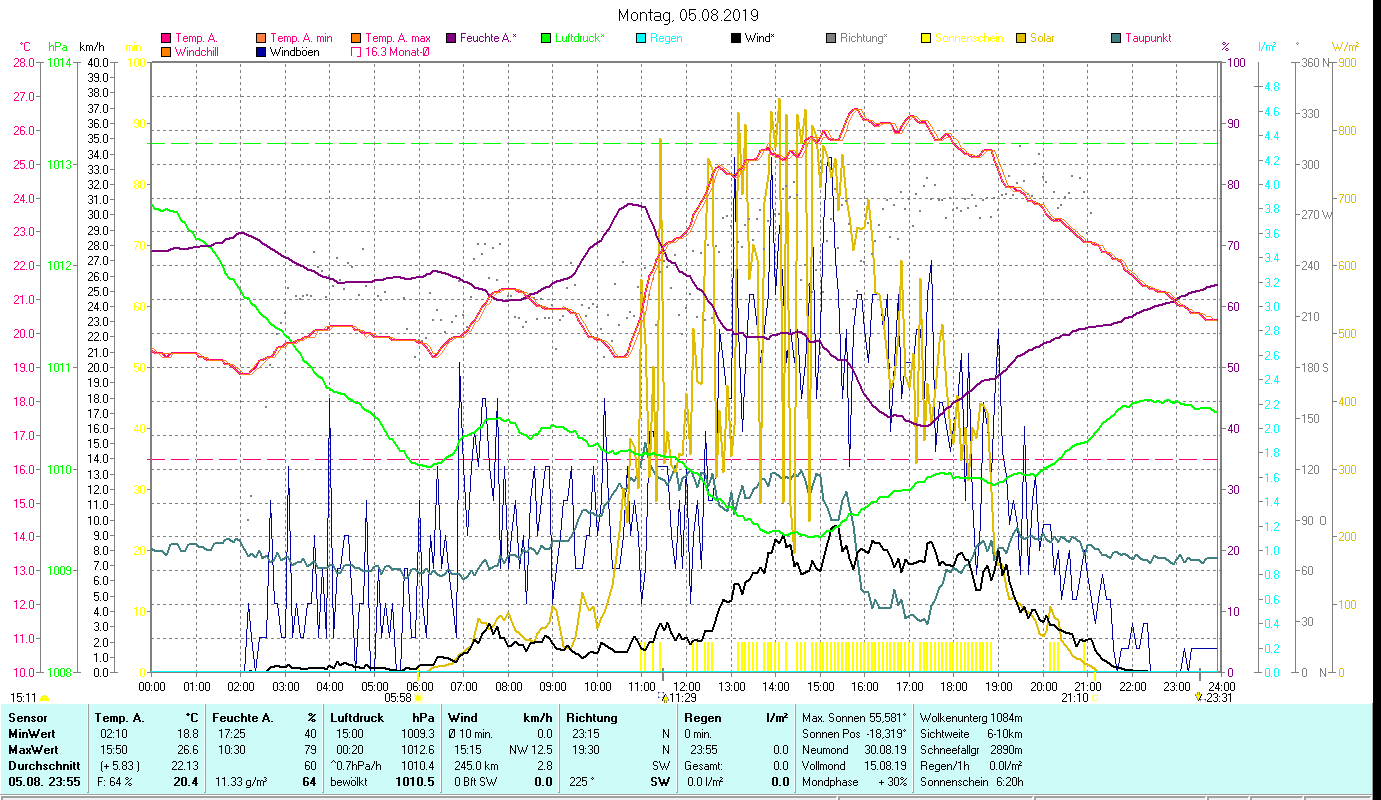Select the Windböen dark blue legend square

(x=262, y=52)
